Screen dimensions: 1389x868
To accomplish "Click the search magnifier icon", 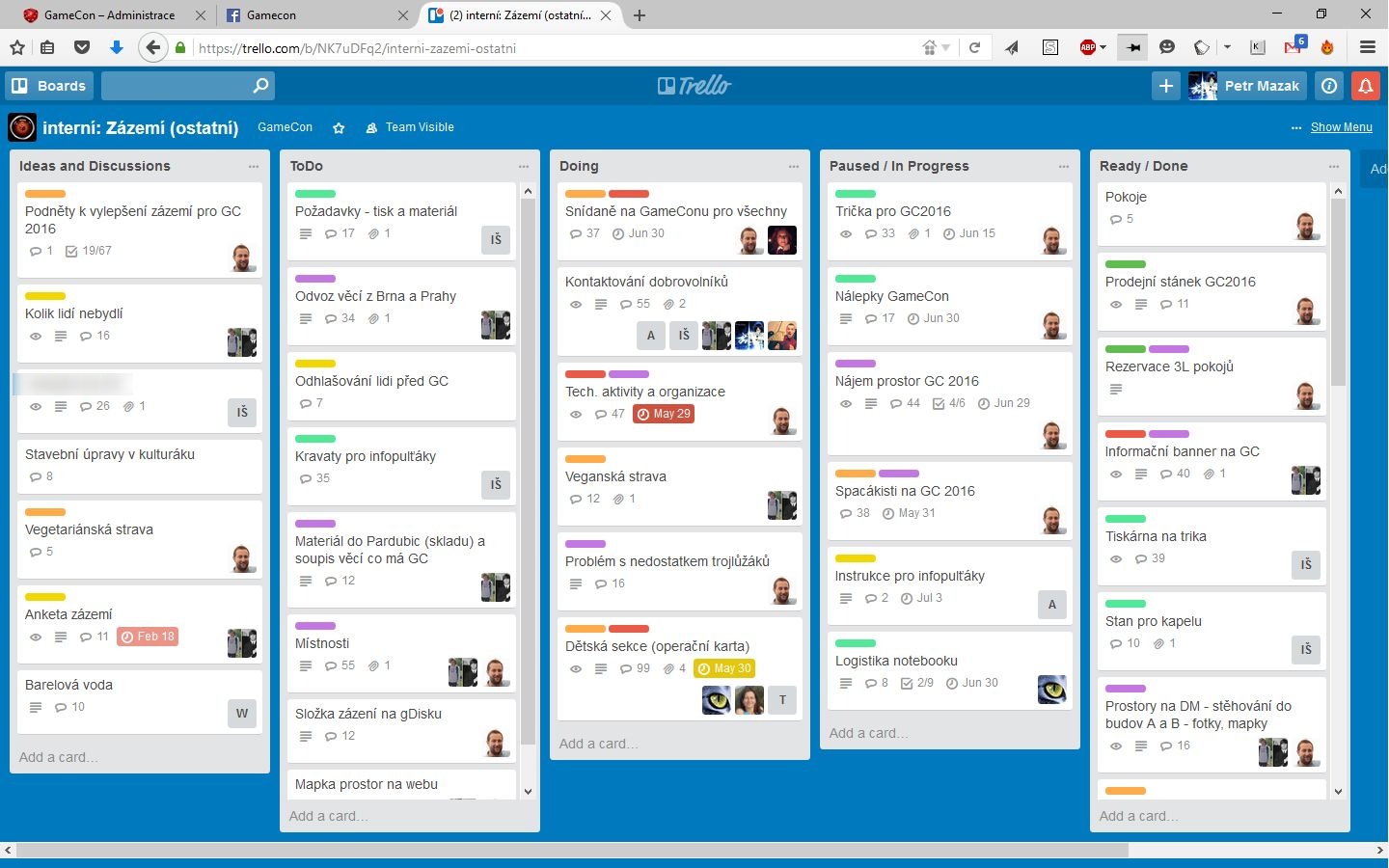I will pos(260,86).
